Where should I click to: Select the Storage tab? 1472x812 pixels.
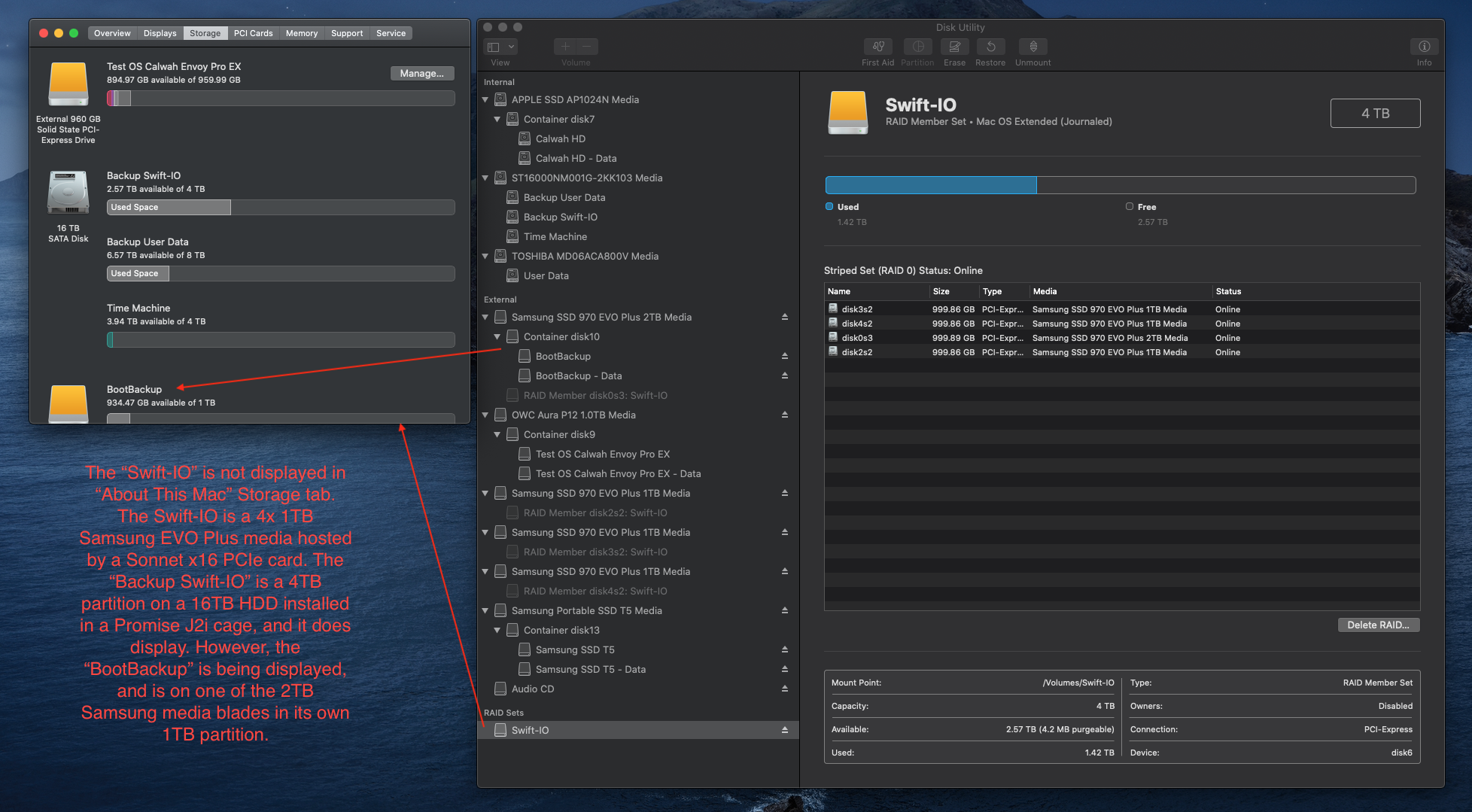pos(205,33)
